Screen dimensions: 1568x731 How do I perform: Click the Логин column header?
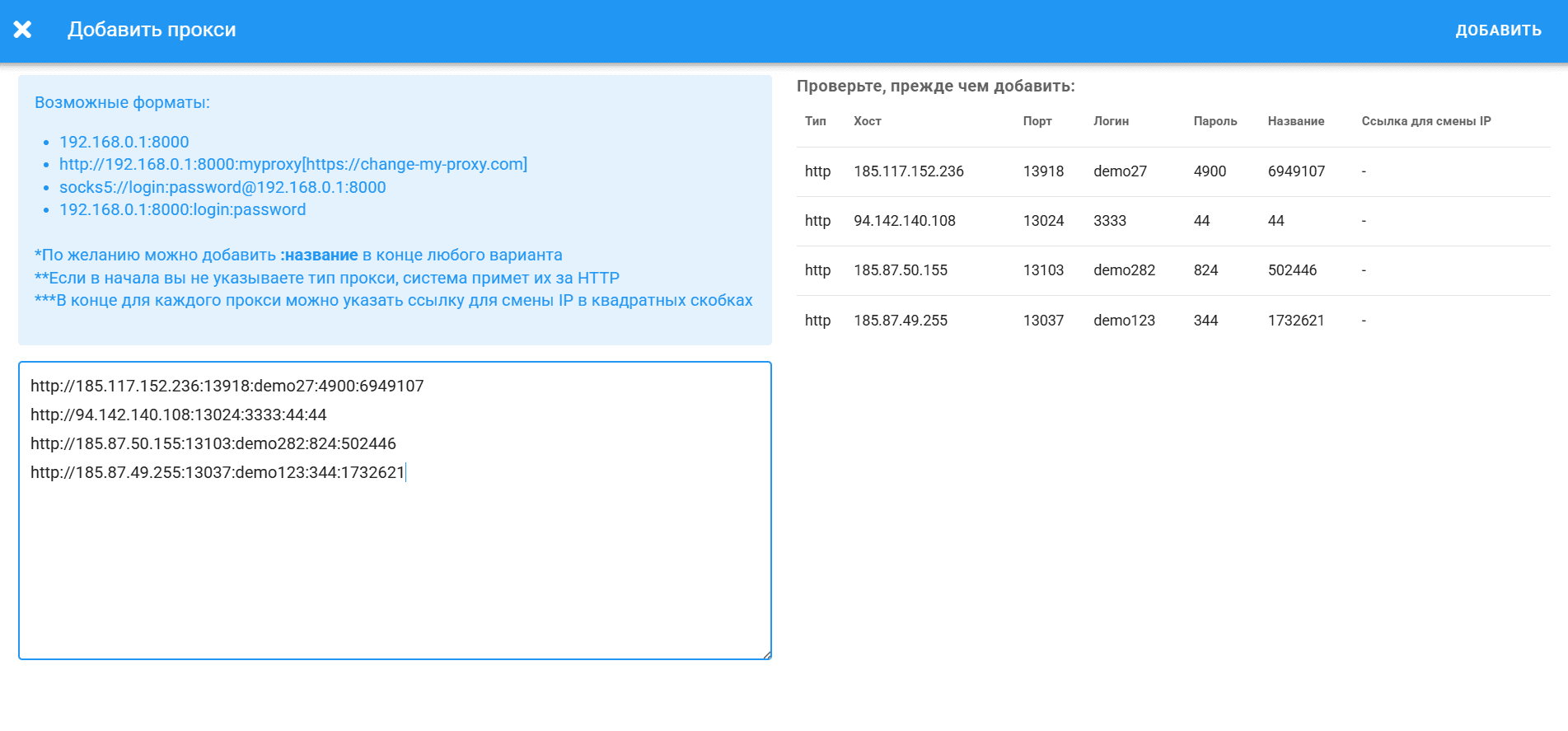tap(1111, 121)
